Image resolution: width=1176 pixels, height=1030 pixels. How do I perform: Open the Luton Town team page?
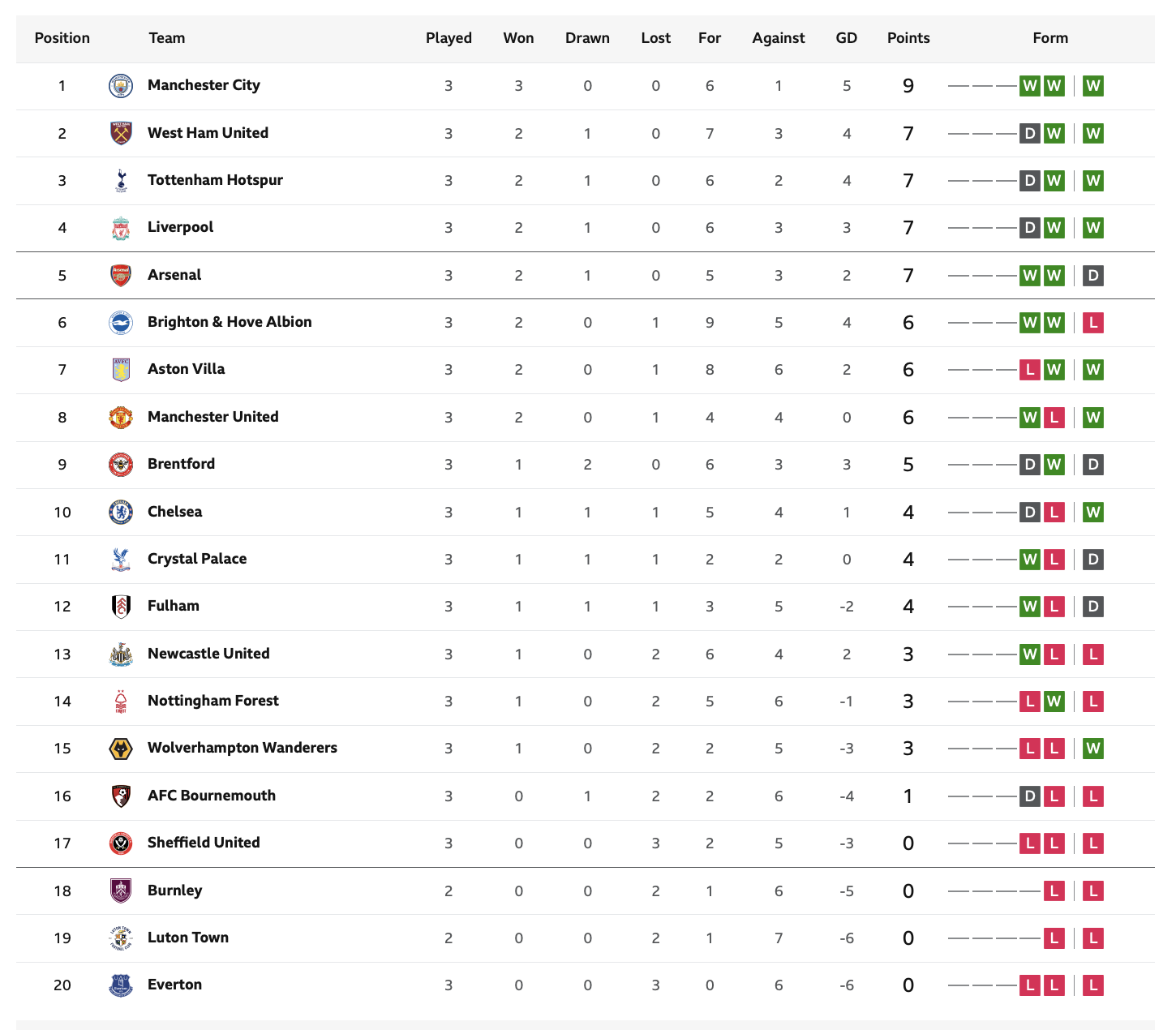188,938
